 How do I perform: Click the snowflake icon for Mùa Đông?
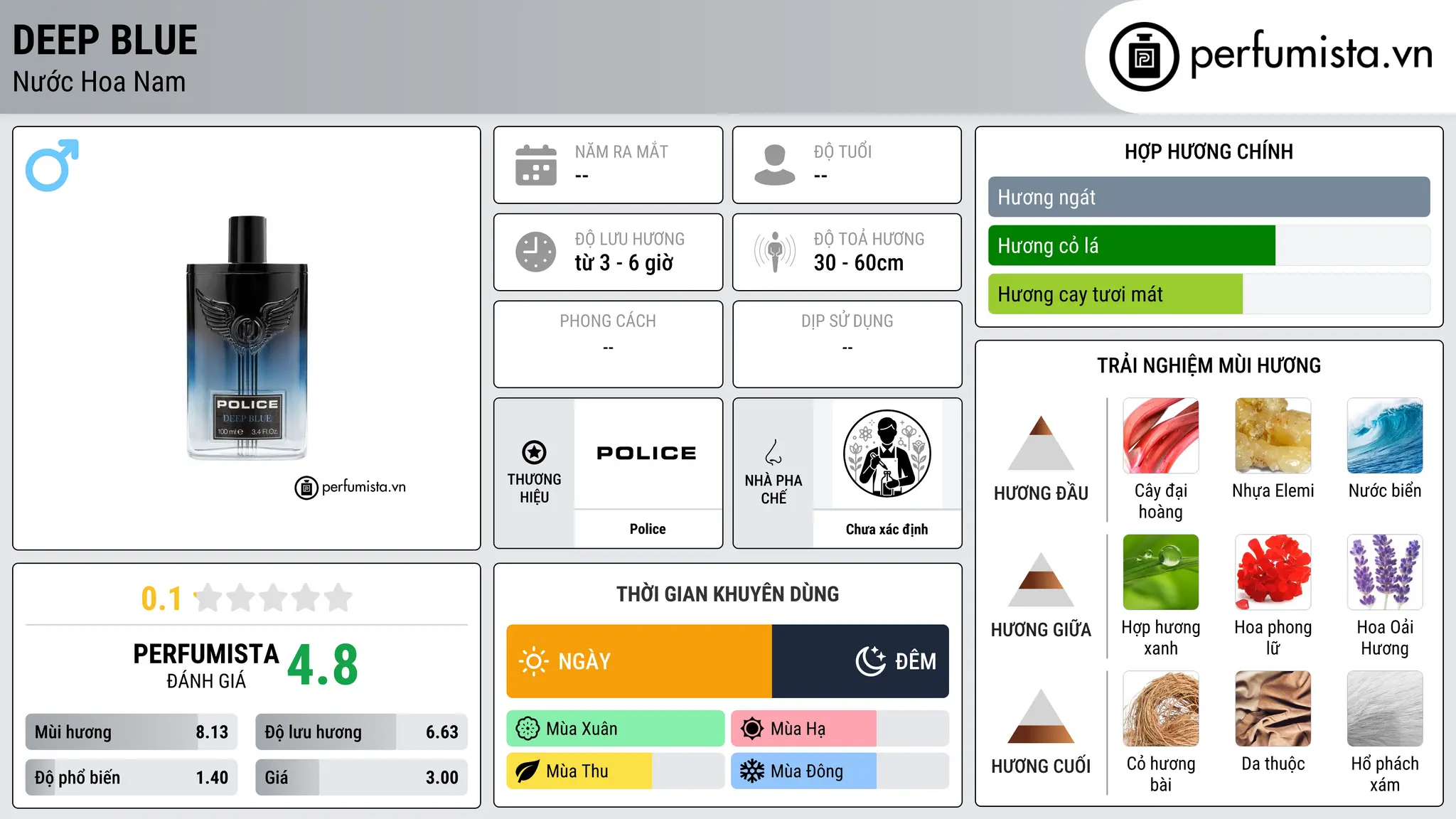[x=752, y=771]
